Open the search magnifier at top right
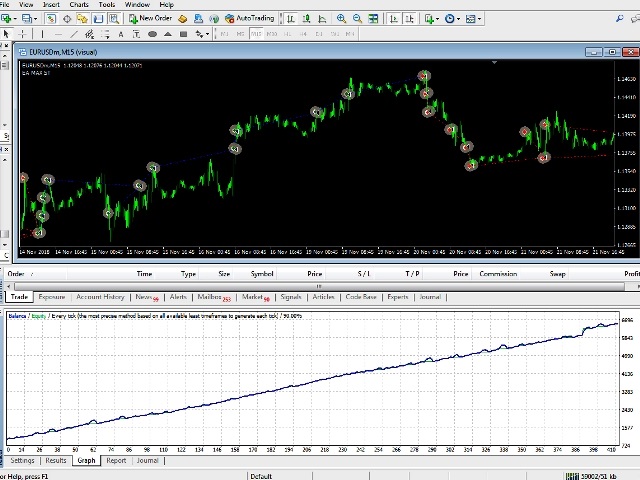640x480 pixels. [620, 18]
